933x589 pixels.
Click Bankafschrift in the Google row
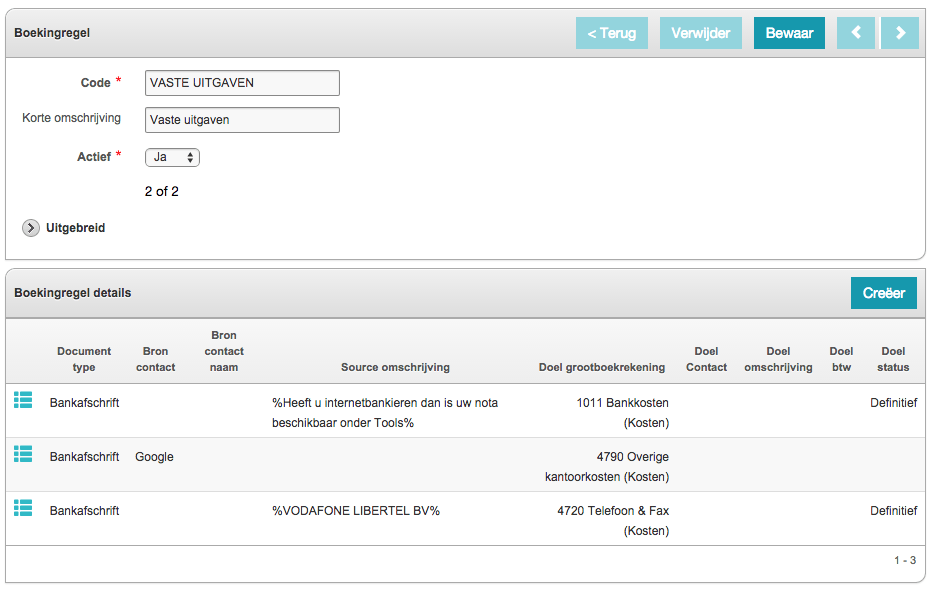[84, 457]
